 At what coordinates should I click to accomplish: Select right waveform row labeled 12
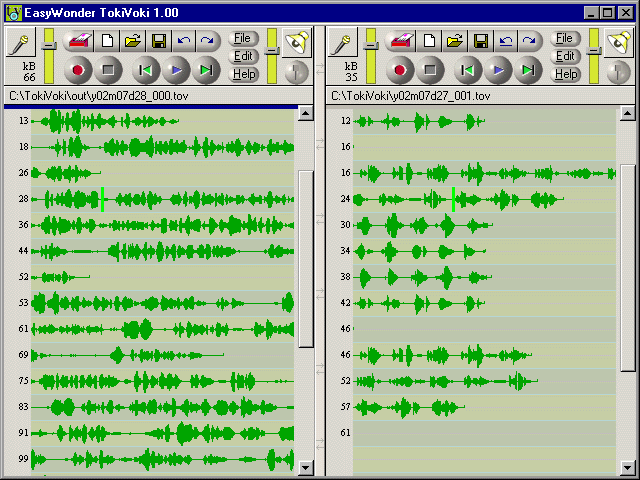pyautogui.click(x=484, y=121)
